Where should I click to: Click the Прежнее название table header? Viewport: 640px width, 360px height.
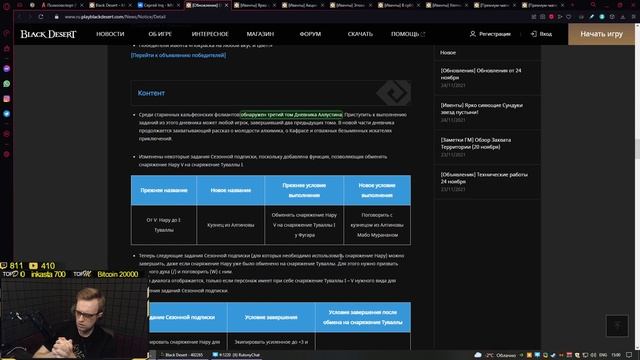click(164, 190)
